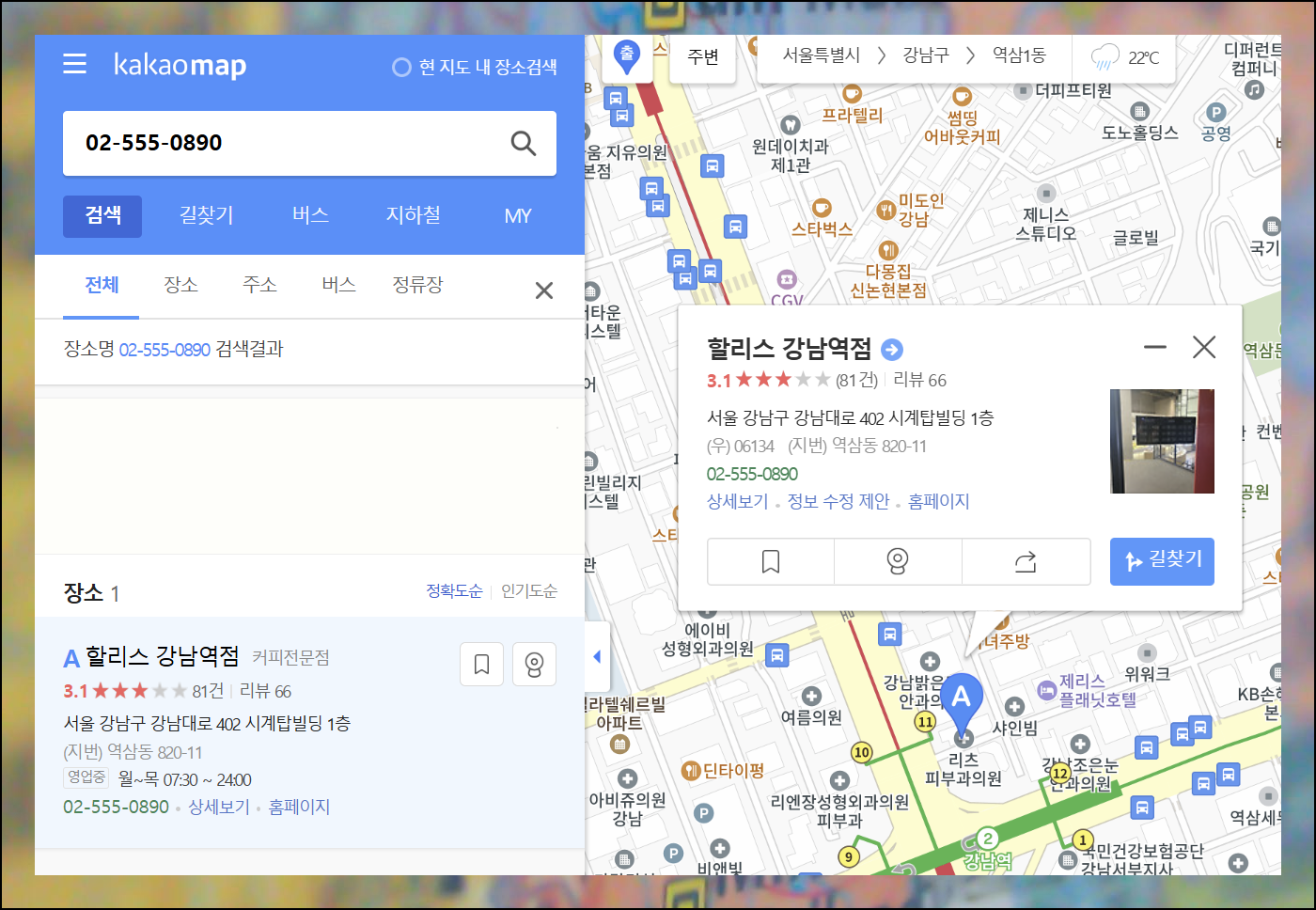
Task: Click the phone number search field
Action: 309,143
